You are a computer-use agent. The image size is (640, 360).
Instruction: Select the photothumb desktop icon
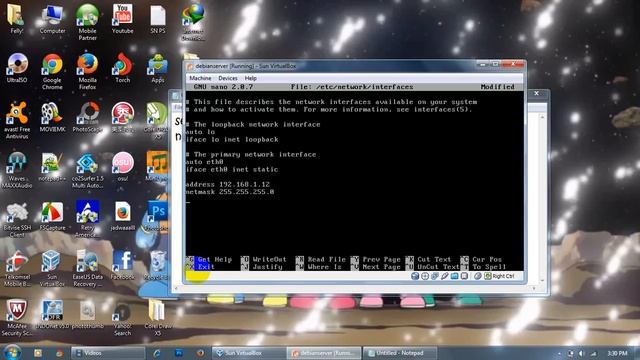point(87,315)
